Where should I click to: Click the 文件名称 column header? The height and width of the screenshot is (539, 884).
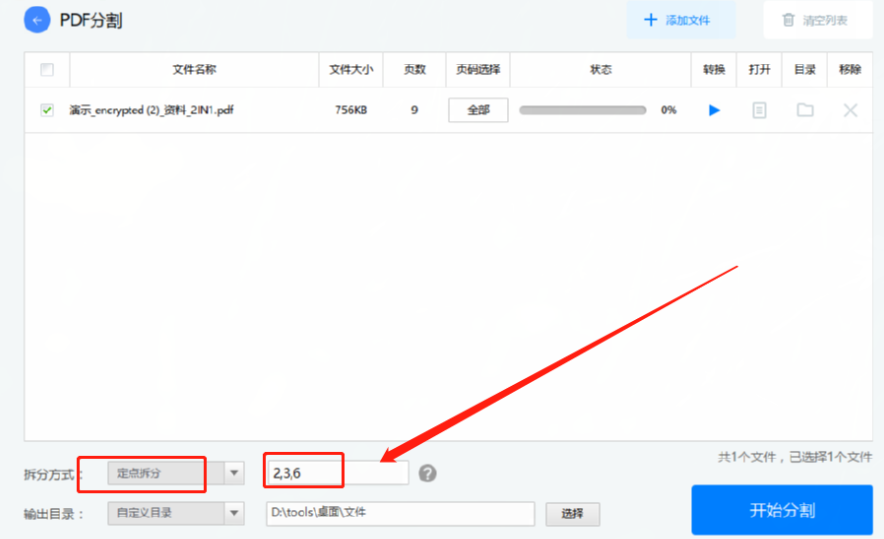(x=195, y=69)
